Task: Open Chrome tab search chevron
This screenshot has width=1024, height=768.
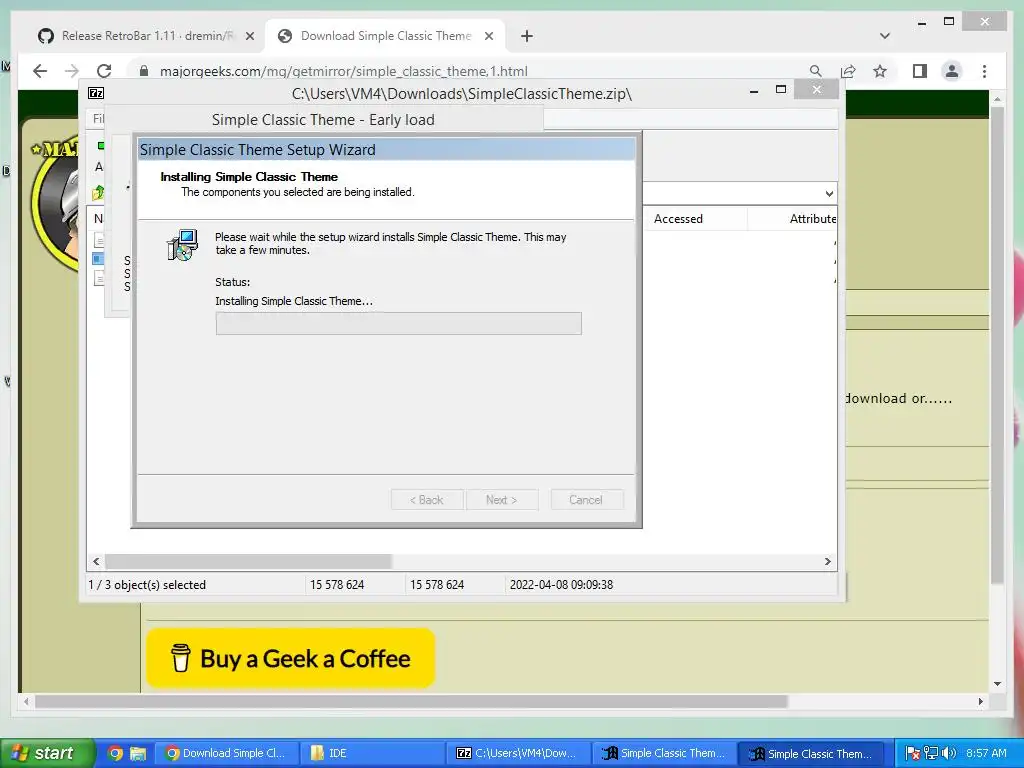Action: click(x=885, y=36)
